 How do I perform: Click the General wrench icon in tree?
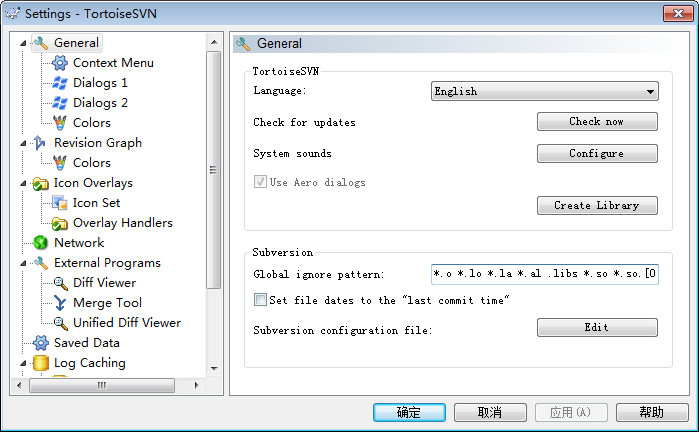tap(41, 43)
